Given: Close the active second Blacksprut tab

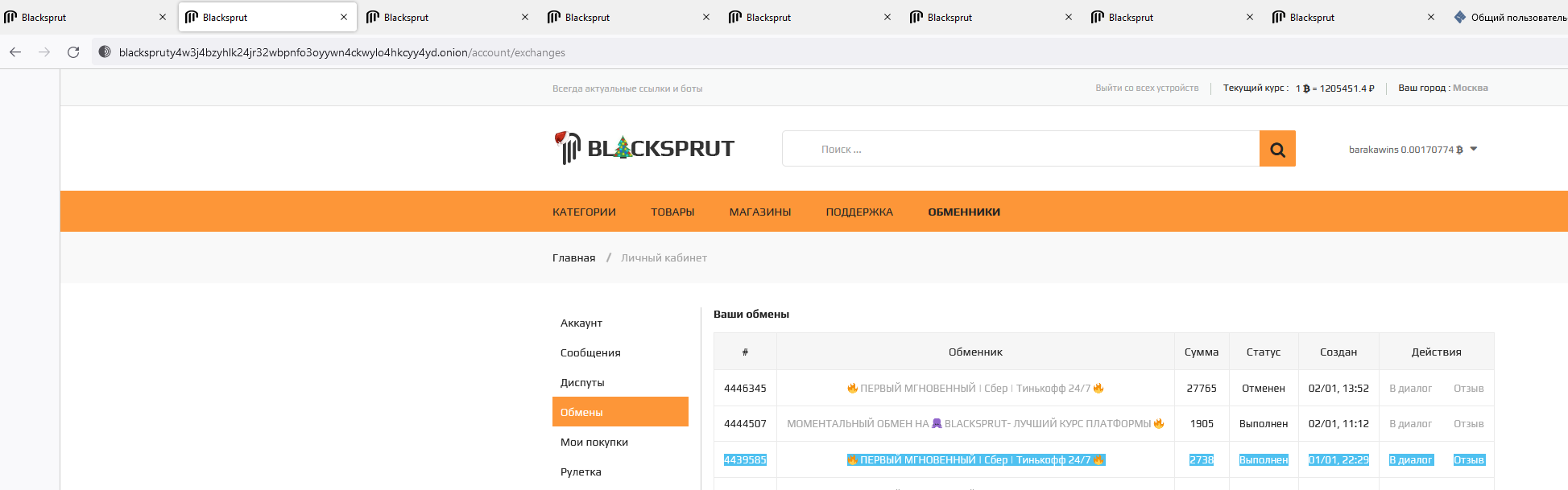Looking at the screenshot, I should [344, 17].
